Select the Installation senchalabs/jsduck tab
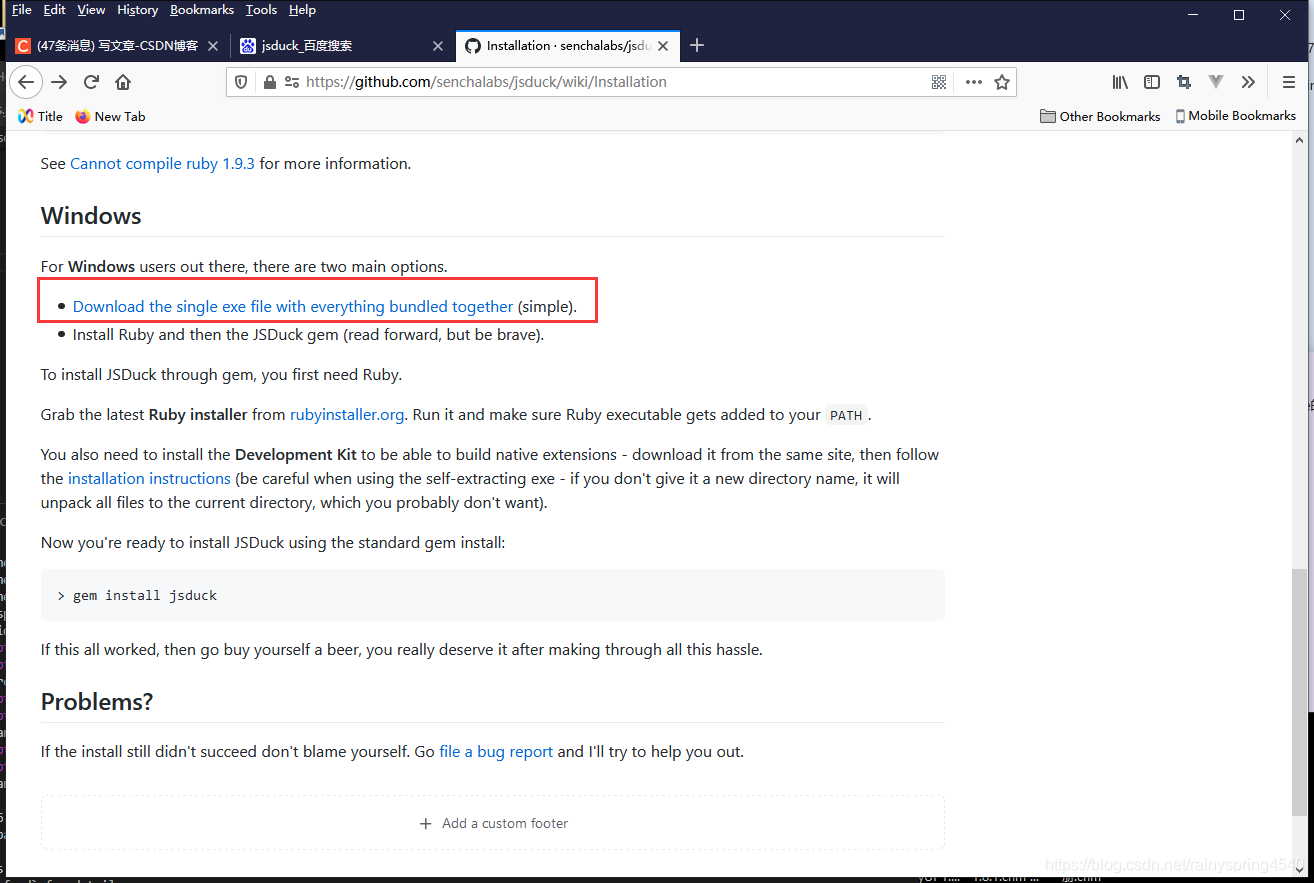 (568, 46)
